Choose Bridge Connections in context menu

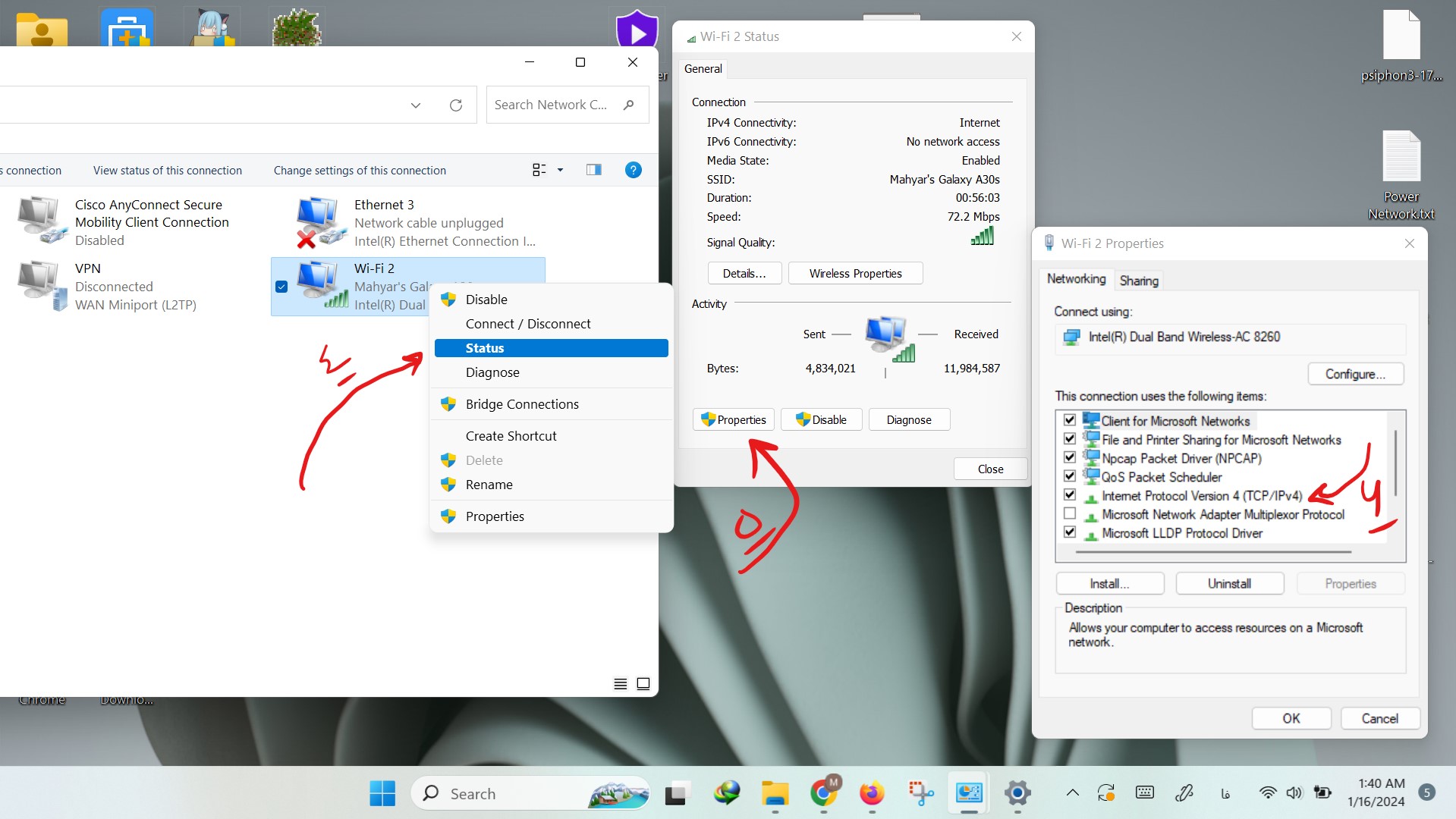(552, 404)
